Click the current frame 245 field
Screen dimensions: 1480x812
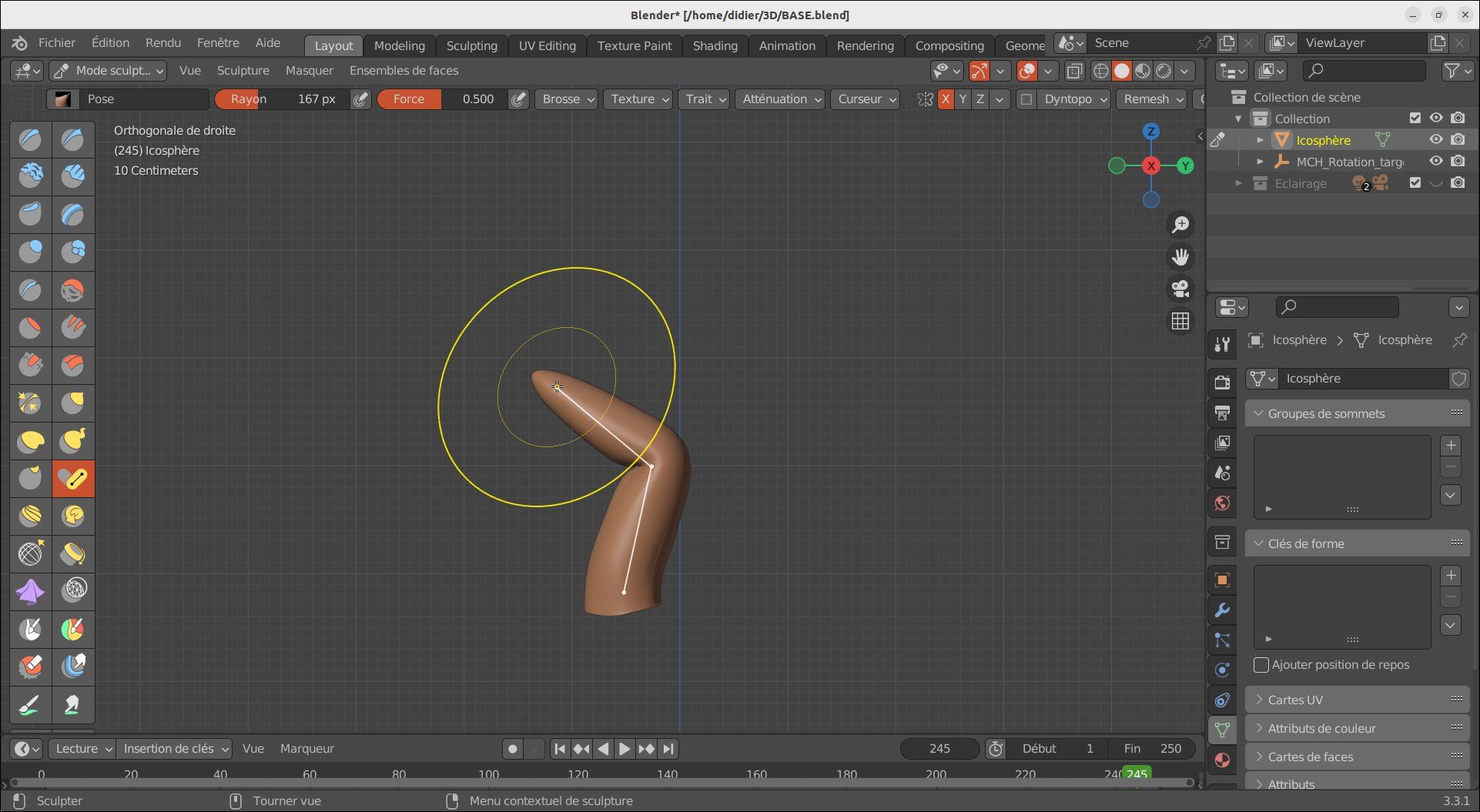939,749
